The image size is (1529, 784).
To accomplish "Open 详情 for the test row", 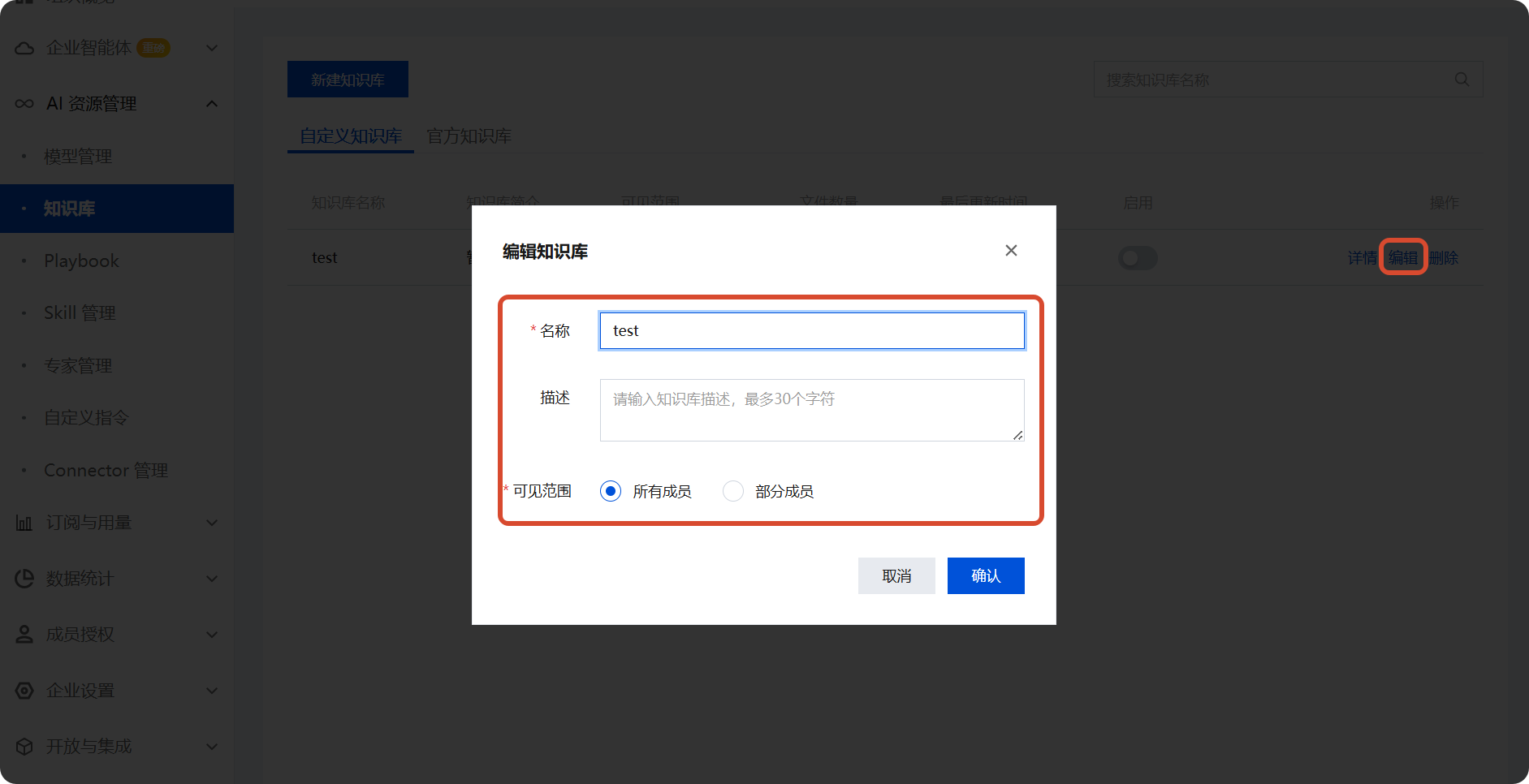I will tap(1363, 258).
